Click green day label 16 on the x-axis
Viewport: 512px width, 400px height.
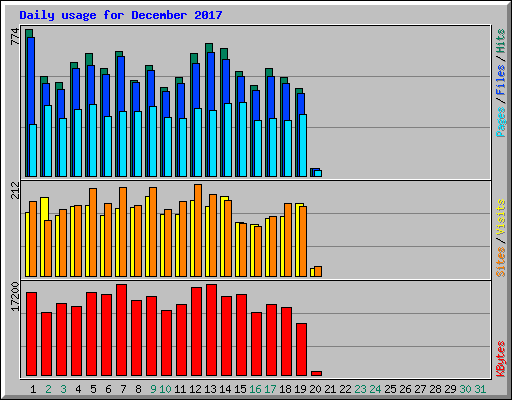[255, 389]
